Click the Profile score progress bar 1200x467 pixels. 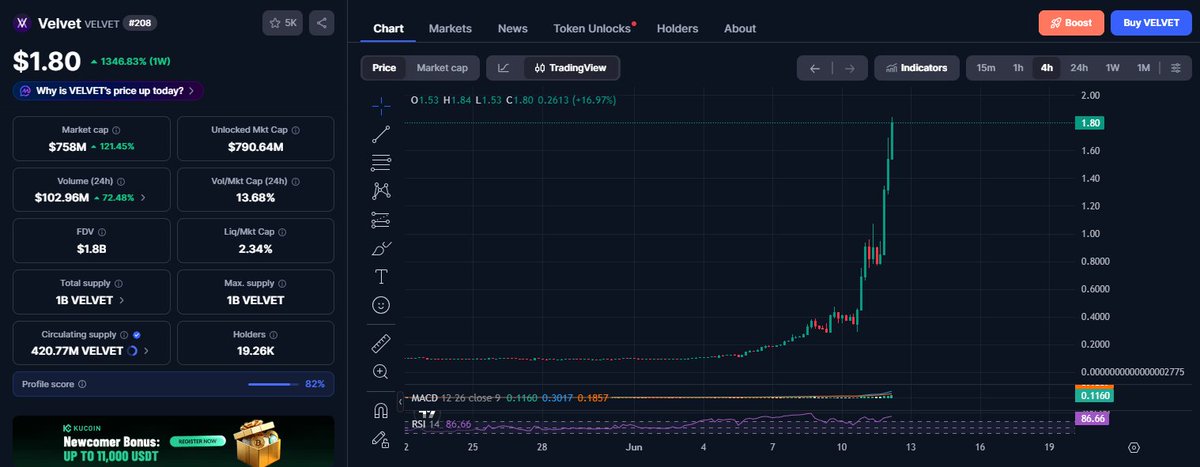pos(272,384)
